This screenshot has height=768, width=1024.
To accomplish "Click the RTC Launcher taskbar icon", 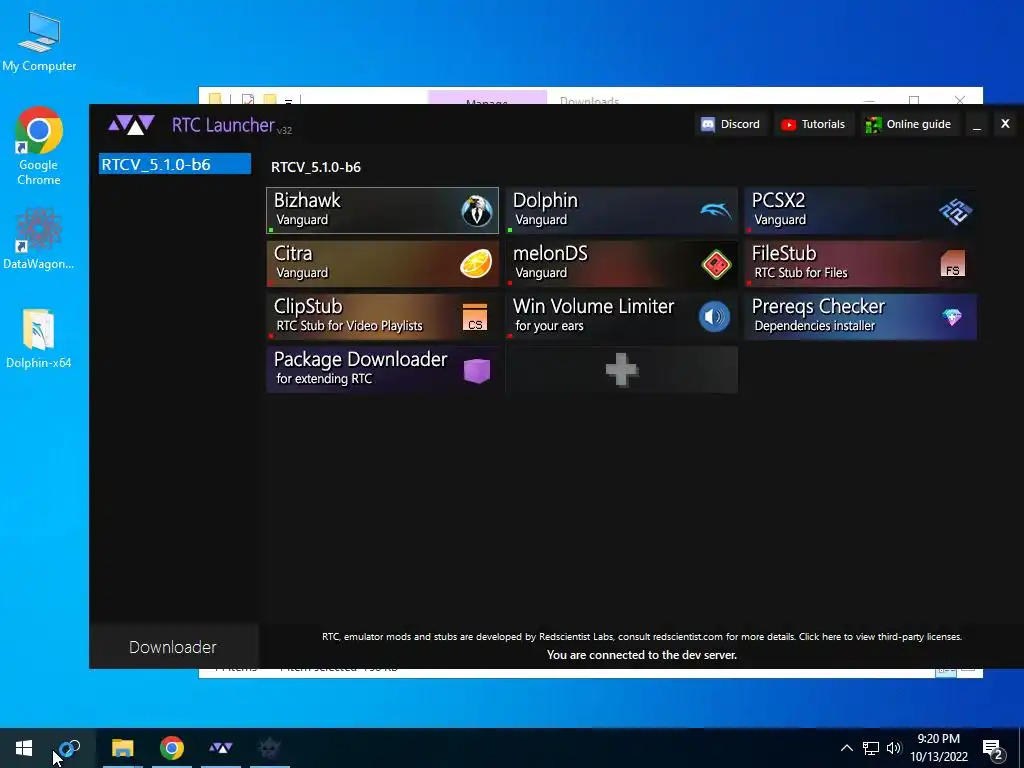I will (x=221, y=748).
